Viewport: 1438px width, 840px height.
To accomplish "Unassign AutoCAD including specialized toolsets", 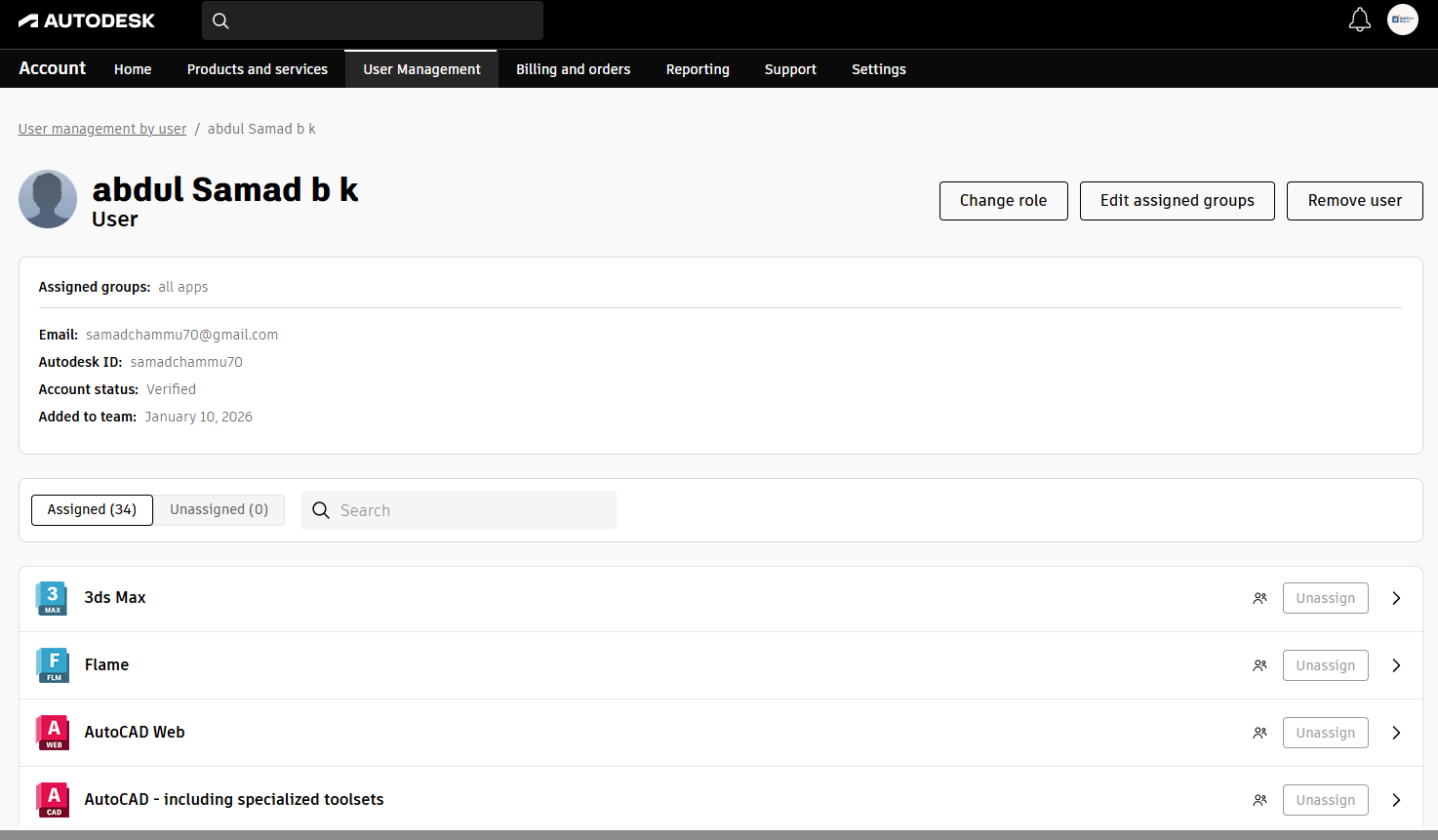I will click(1326, 800).
